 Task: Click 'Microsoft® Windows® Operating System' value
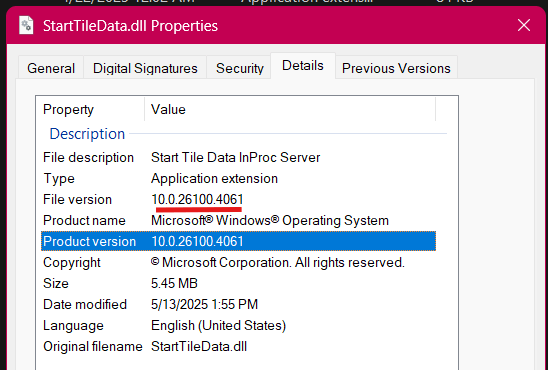coord(270,220)
